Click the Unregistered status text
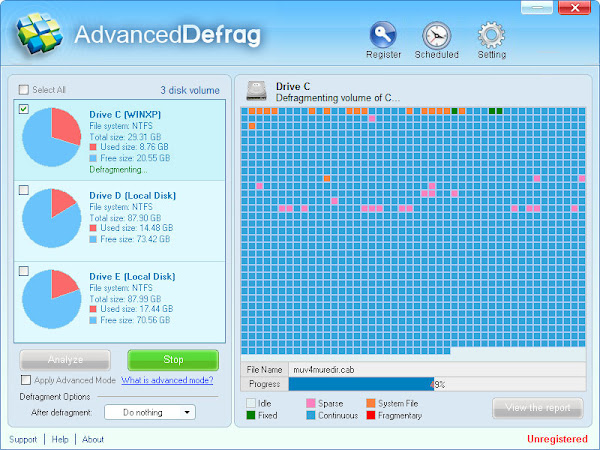 point(557,439)
